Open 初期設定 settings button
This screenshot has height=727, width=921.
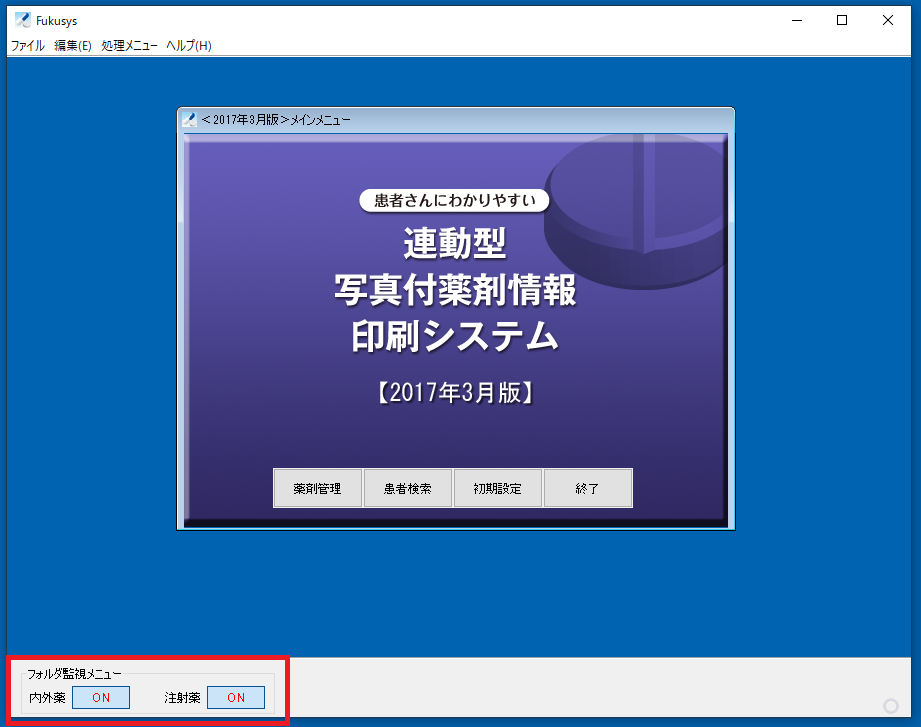pos(498,488)
